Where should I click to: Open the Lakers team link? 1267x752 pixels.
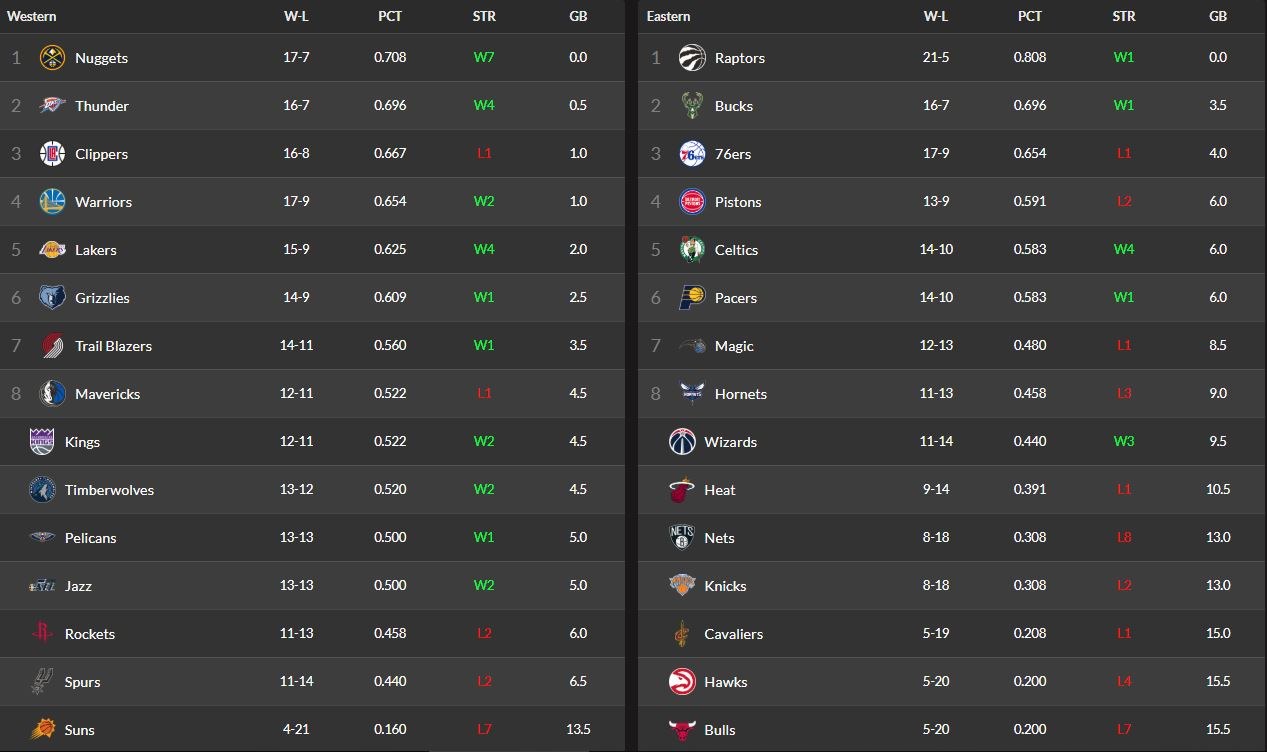(x=96, y=250)
